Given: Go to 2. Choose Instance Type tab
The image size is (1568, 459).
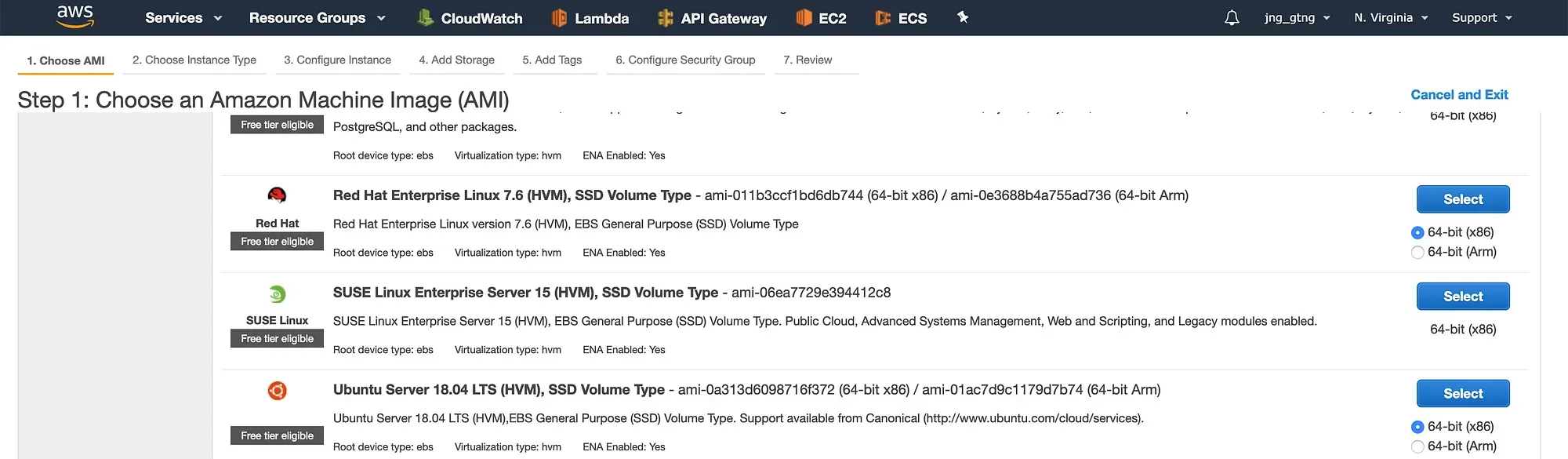Looking at the screenshot, I should (194, 60).
